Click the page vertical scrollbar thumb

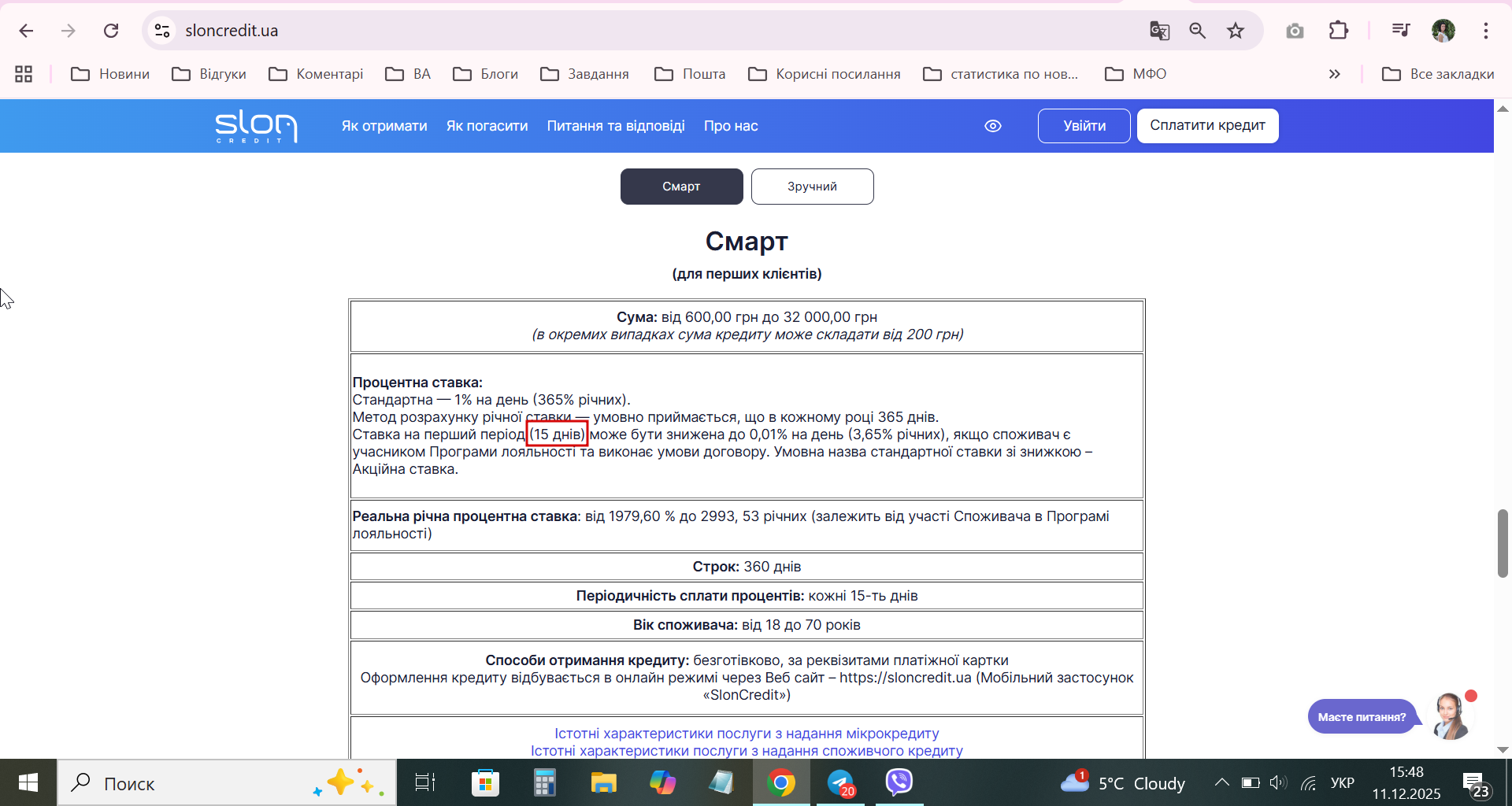click(1503, 543)
